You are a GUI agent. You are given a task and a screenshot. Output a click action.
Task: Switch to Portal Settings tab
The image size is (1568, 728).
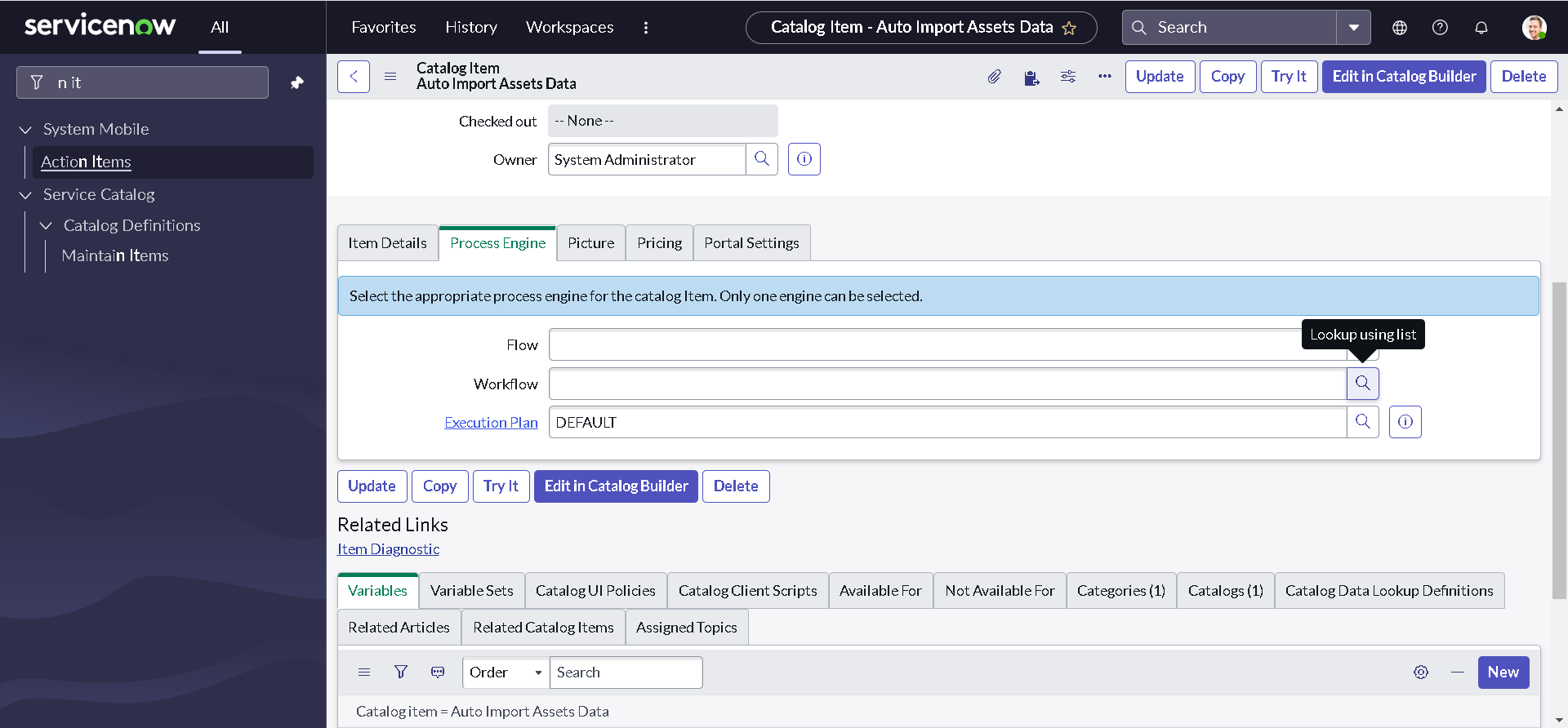click(x=752, y=243)
